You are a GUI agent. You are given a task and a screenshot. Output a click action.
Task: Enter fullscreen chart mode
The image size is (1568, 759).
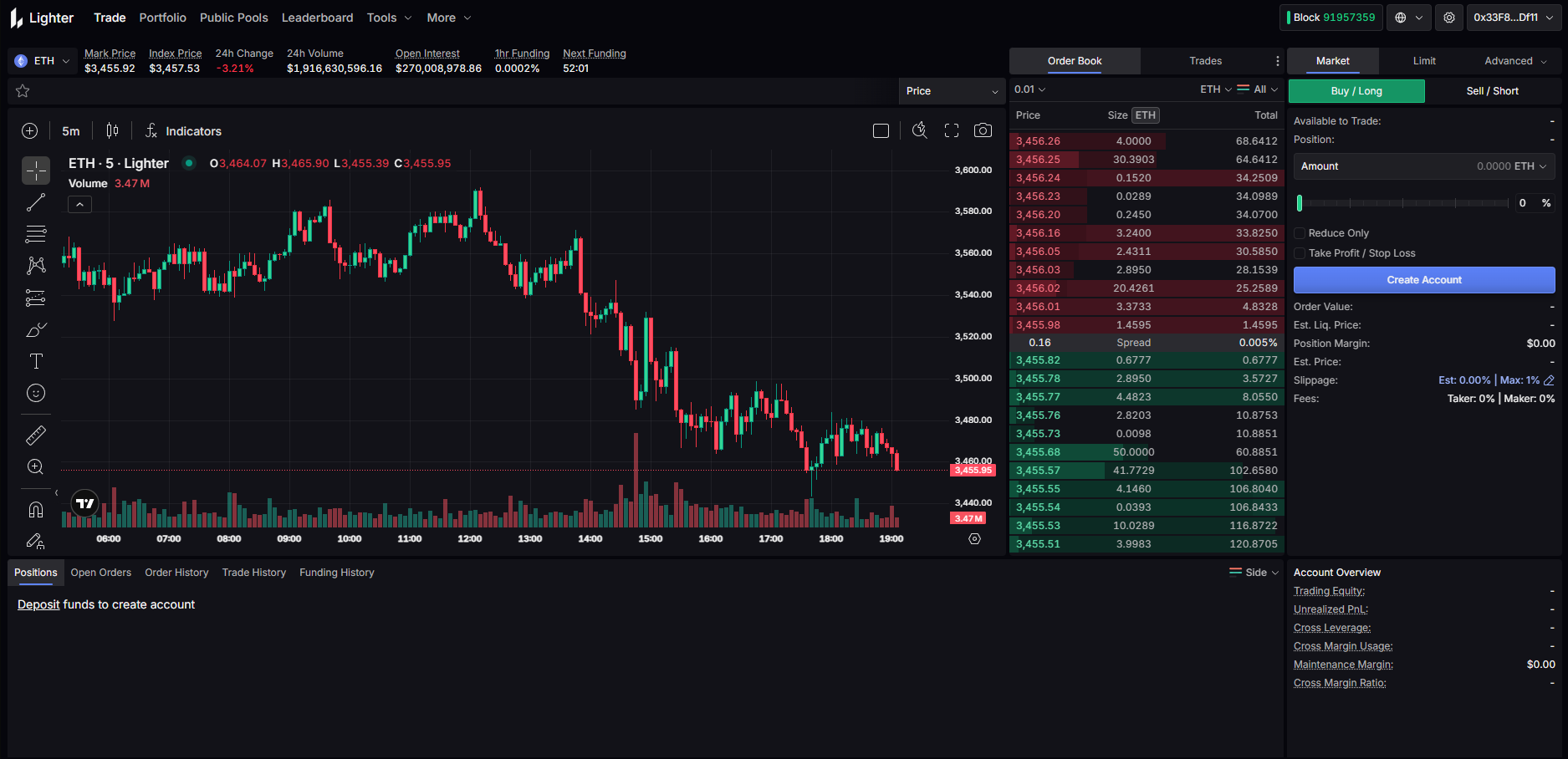tap(952, 130)
